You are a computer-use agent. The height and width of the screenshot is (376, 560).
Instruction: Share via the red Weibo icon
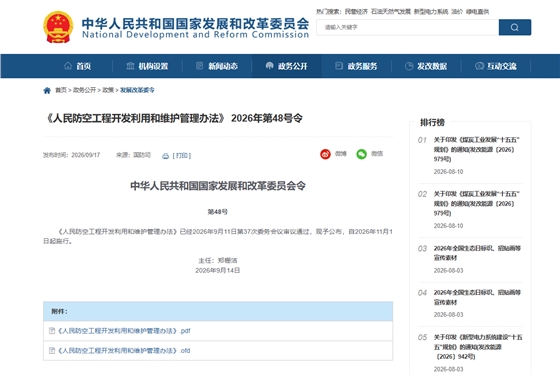click(325, 154)
